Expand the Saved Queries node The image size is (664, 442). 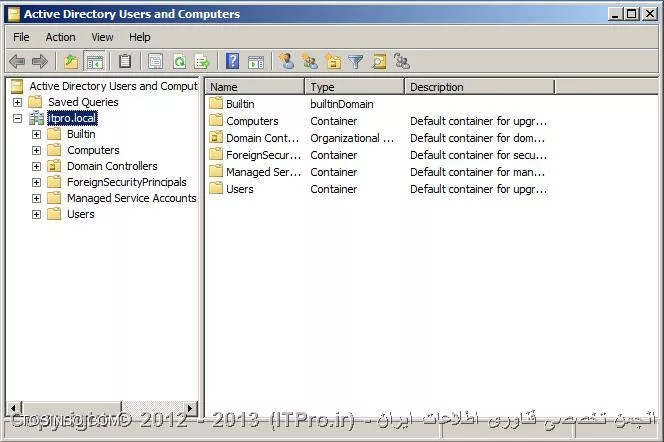(17, 102)
